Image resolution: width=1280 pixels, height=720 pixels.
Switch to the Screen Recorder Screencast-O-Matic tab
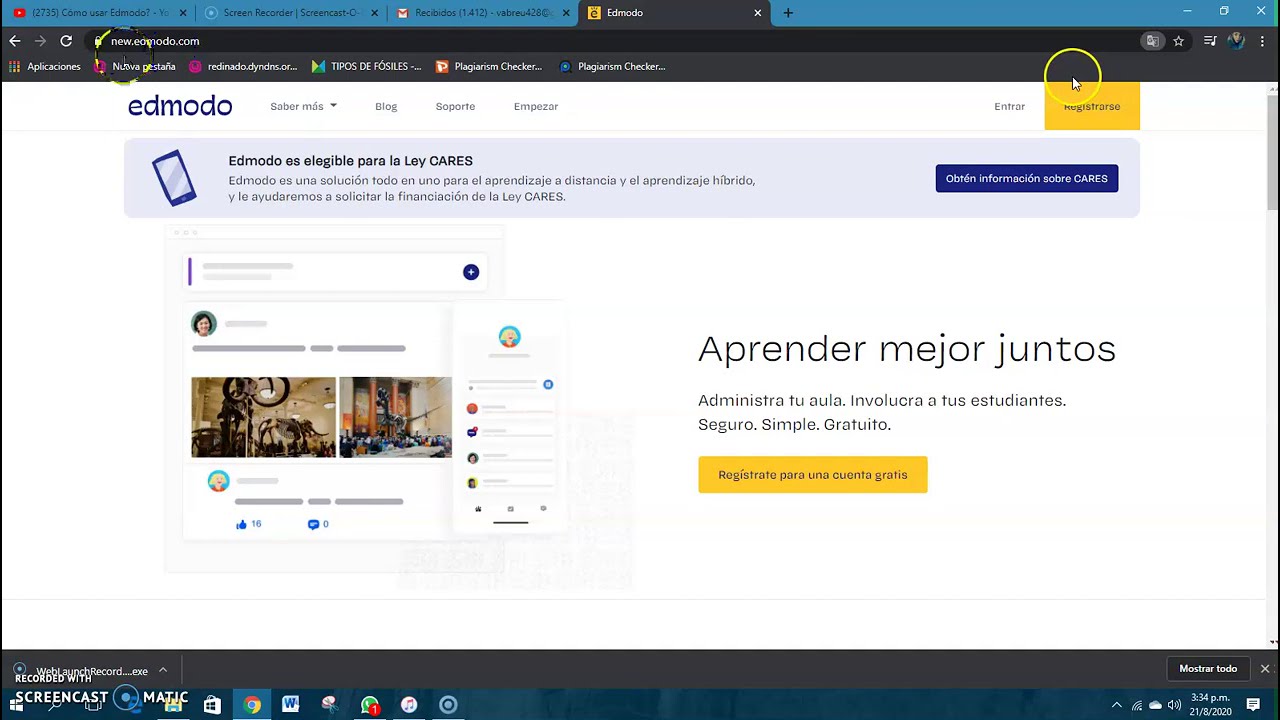pos(290,13)
